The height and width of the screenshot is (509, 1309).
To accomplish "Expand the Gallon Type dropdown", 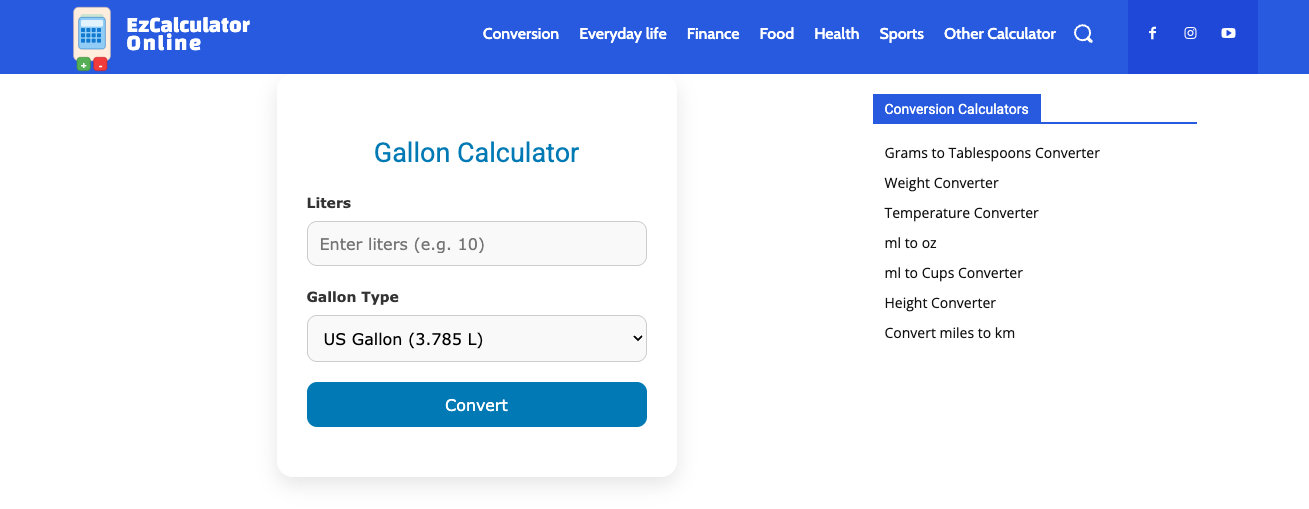I will [476, 339].
